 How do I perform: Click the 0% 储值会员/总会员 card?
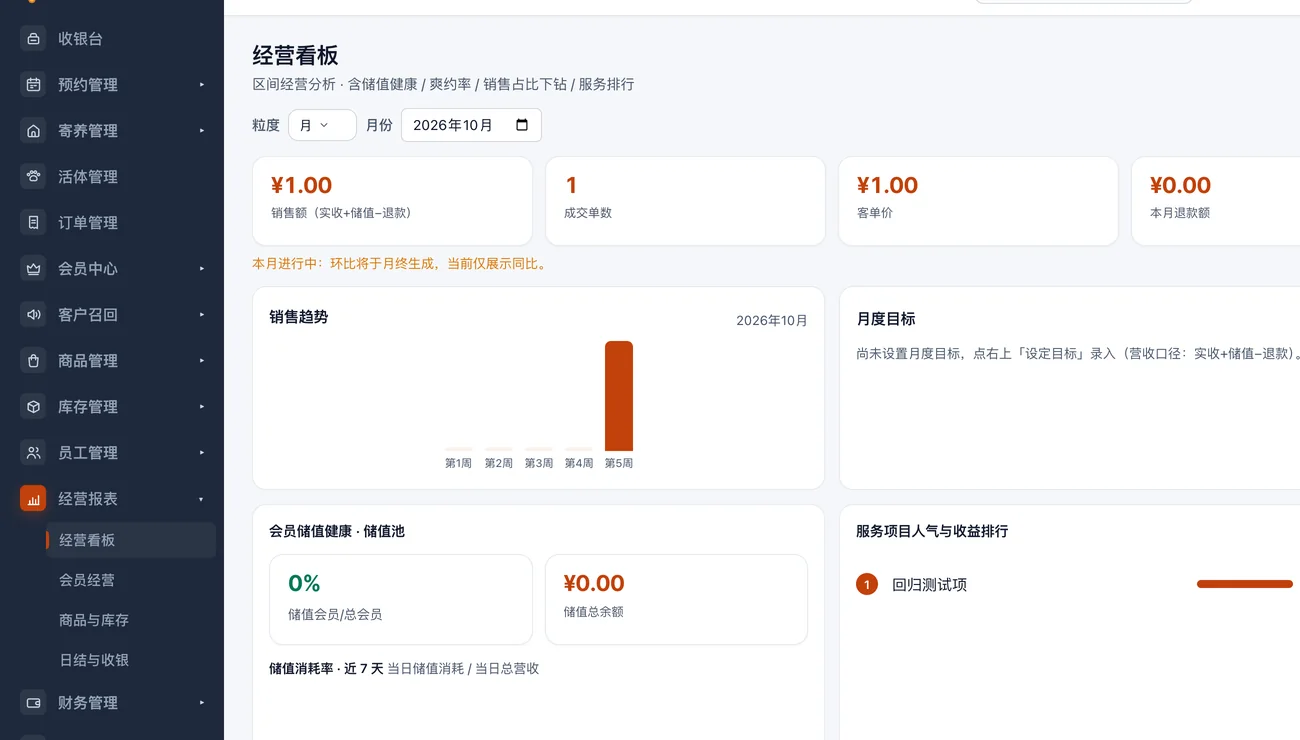tap(401, 600)
